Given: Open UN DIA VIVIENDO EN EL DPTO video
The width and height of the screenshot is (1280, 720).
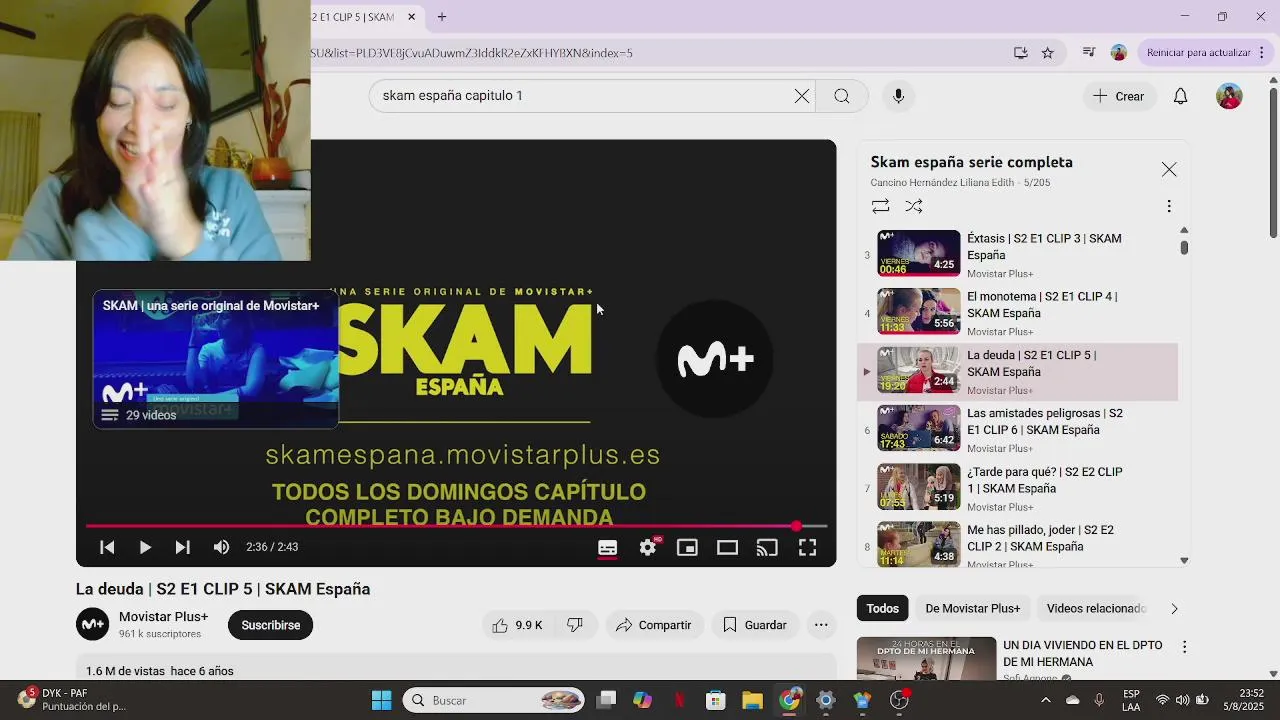Looking at the screenshot, I should (x=1082, y=654).
